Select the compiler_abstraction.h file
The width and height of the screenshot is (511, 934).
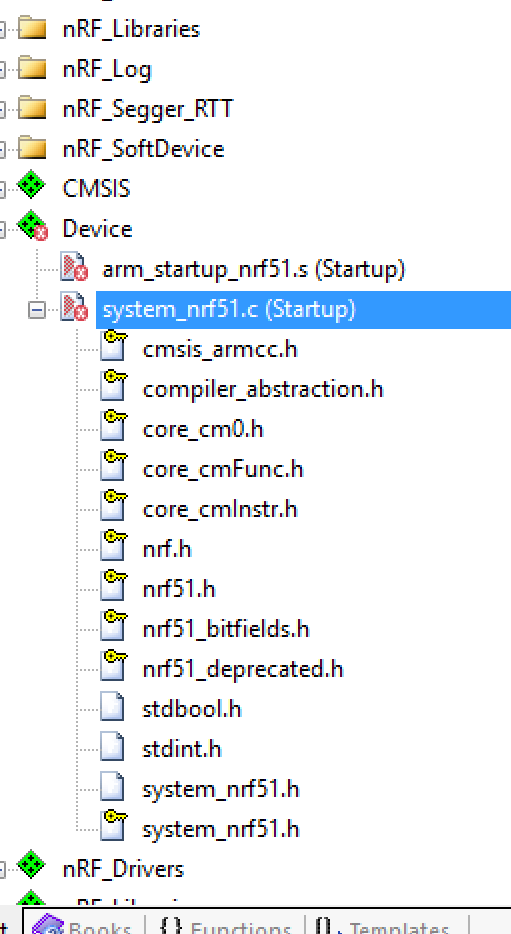(263, 389)
